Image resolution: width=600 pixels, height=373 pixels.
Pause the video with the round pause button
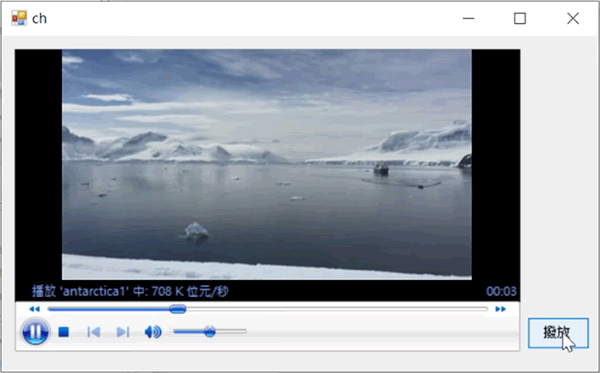coord(35,332)
